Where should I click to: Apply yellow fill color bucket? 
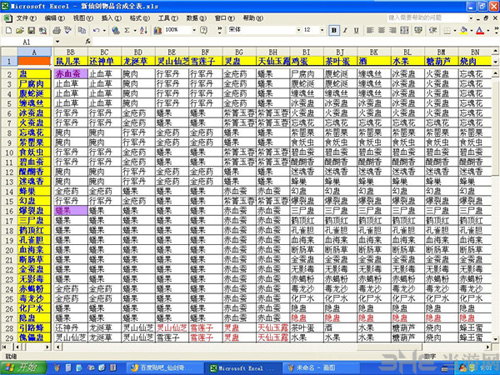pos(464,31)
